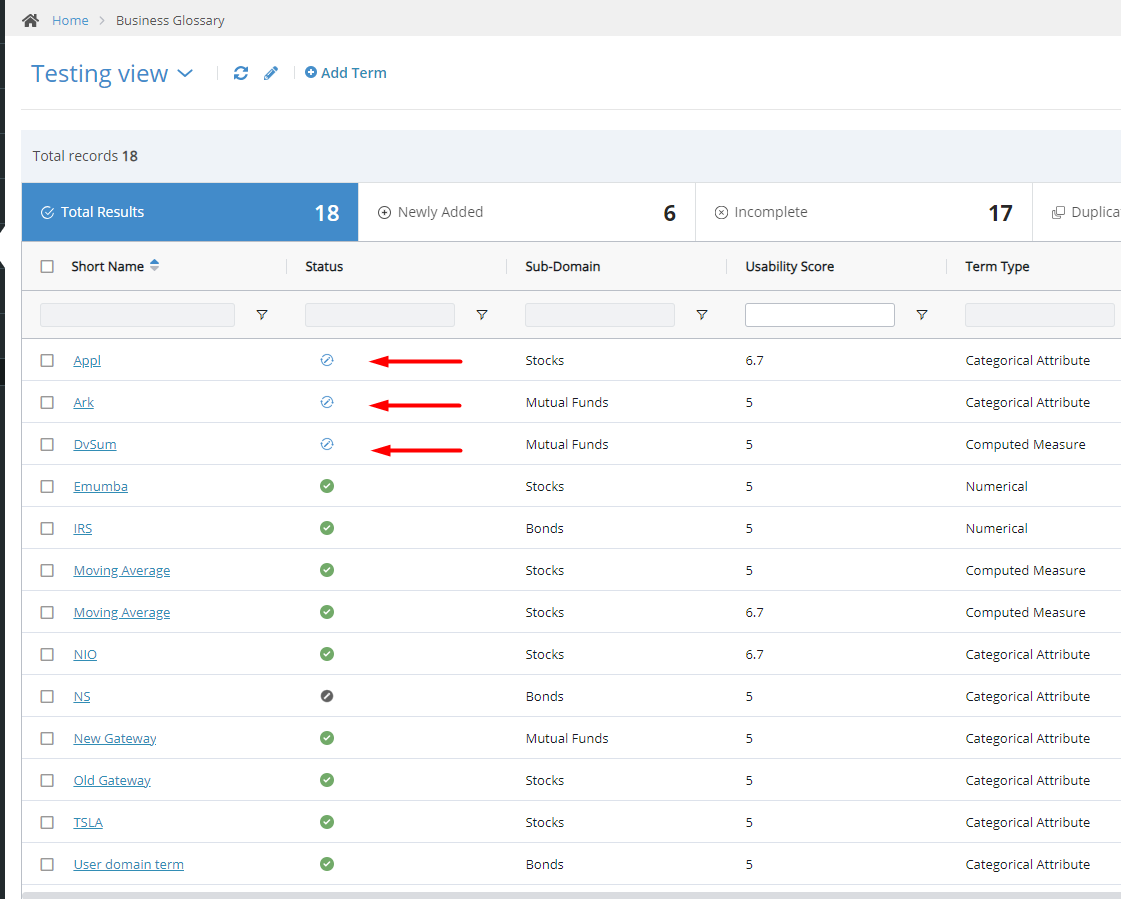Click green status check for New Gateway
This screenshot has width=1121, height=899.
pyautogui.click(x=327, y=738)
